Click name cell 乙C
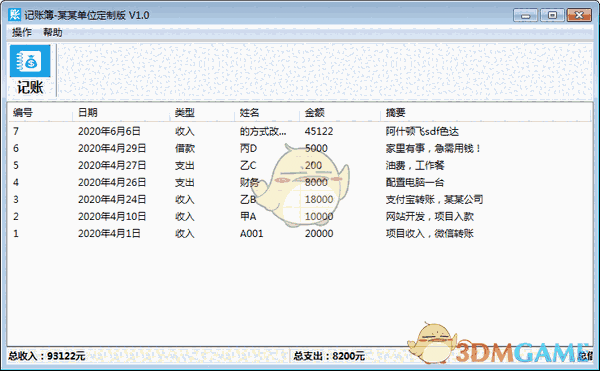The image size is (600, 371). coord(248,165)
